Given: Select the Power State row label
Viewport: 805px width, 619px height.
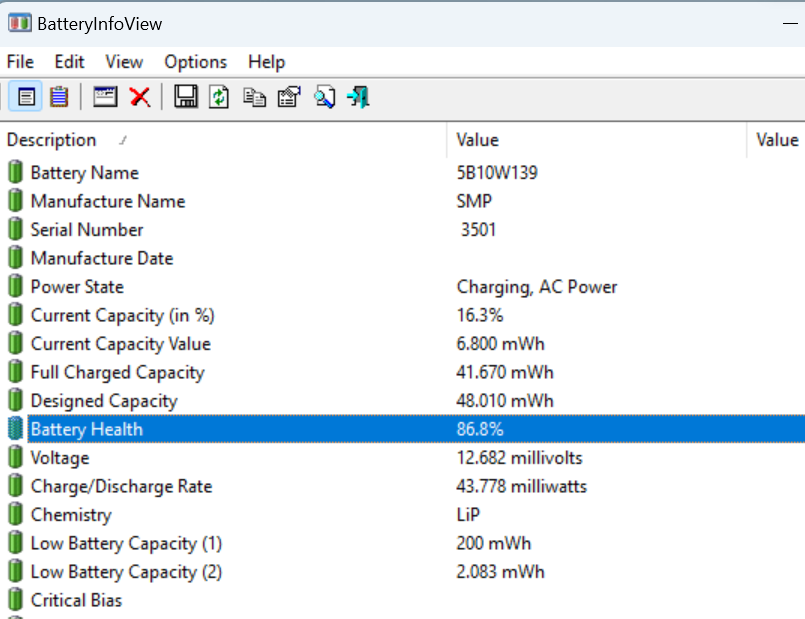Looking at the screenshot, I should (77, 286).
